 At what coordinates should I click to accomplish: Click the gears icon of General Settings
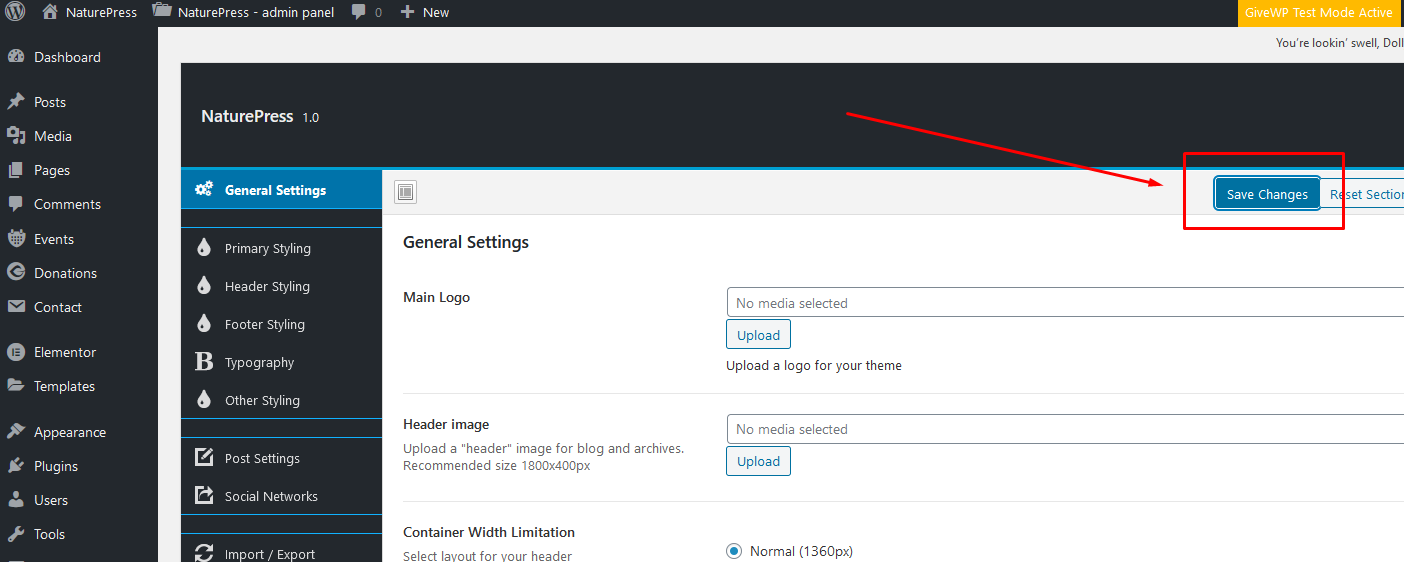(204, 189)
